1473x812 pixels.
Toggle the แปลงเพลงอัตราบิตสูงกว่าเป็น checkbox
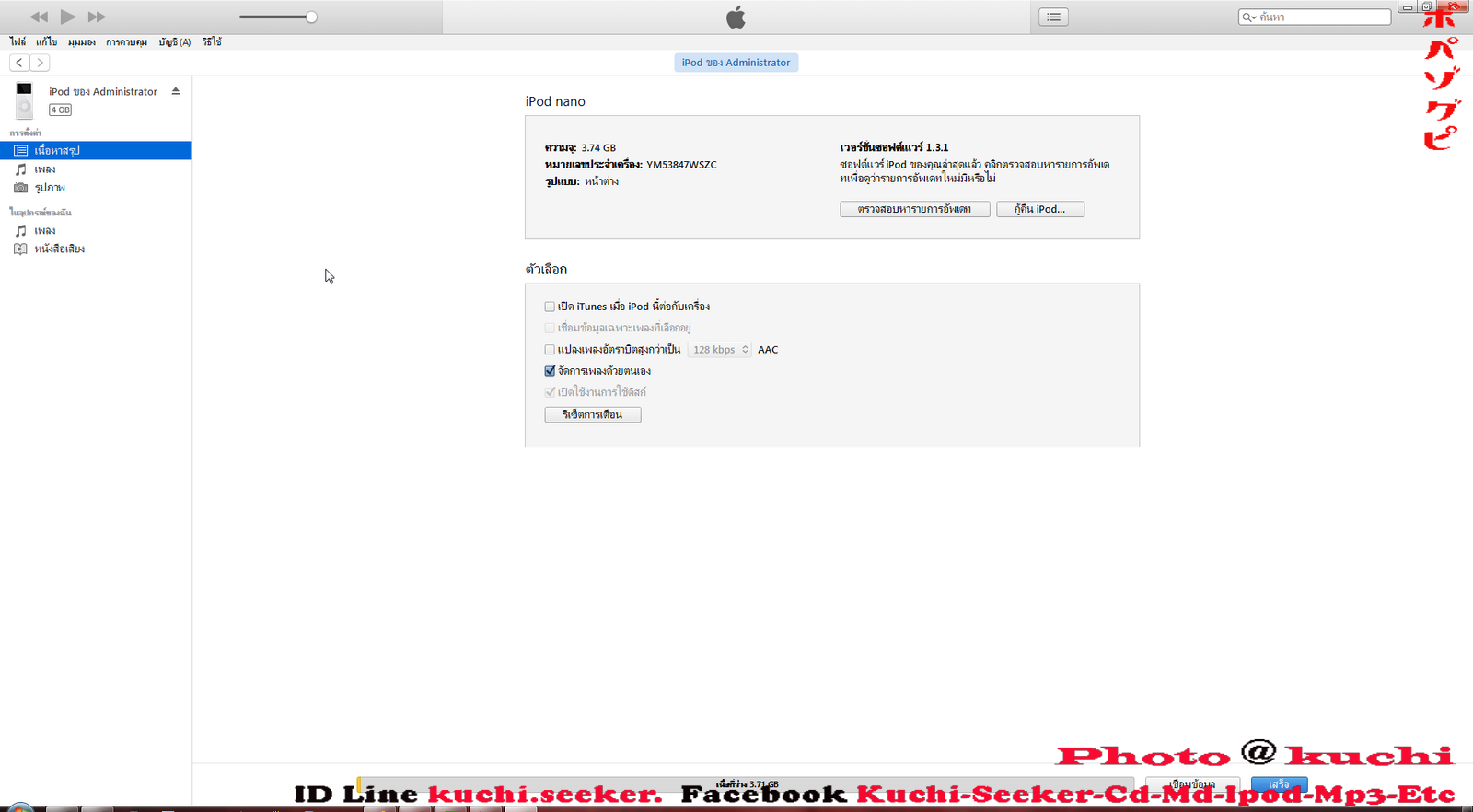point(550,350)
